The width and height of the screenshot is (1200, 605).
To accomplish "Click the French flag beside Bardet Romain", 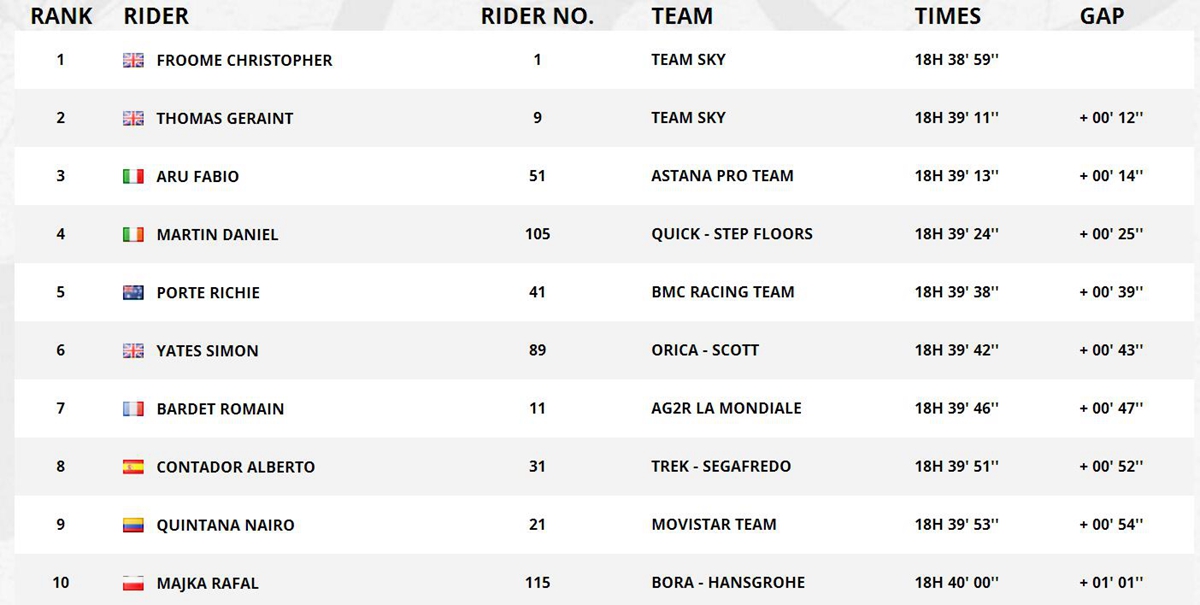I will (133, 408).
